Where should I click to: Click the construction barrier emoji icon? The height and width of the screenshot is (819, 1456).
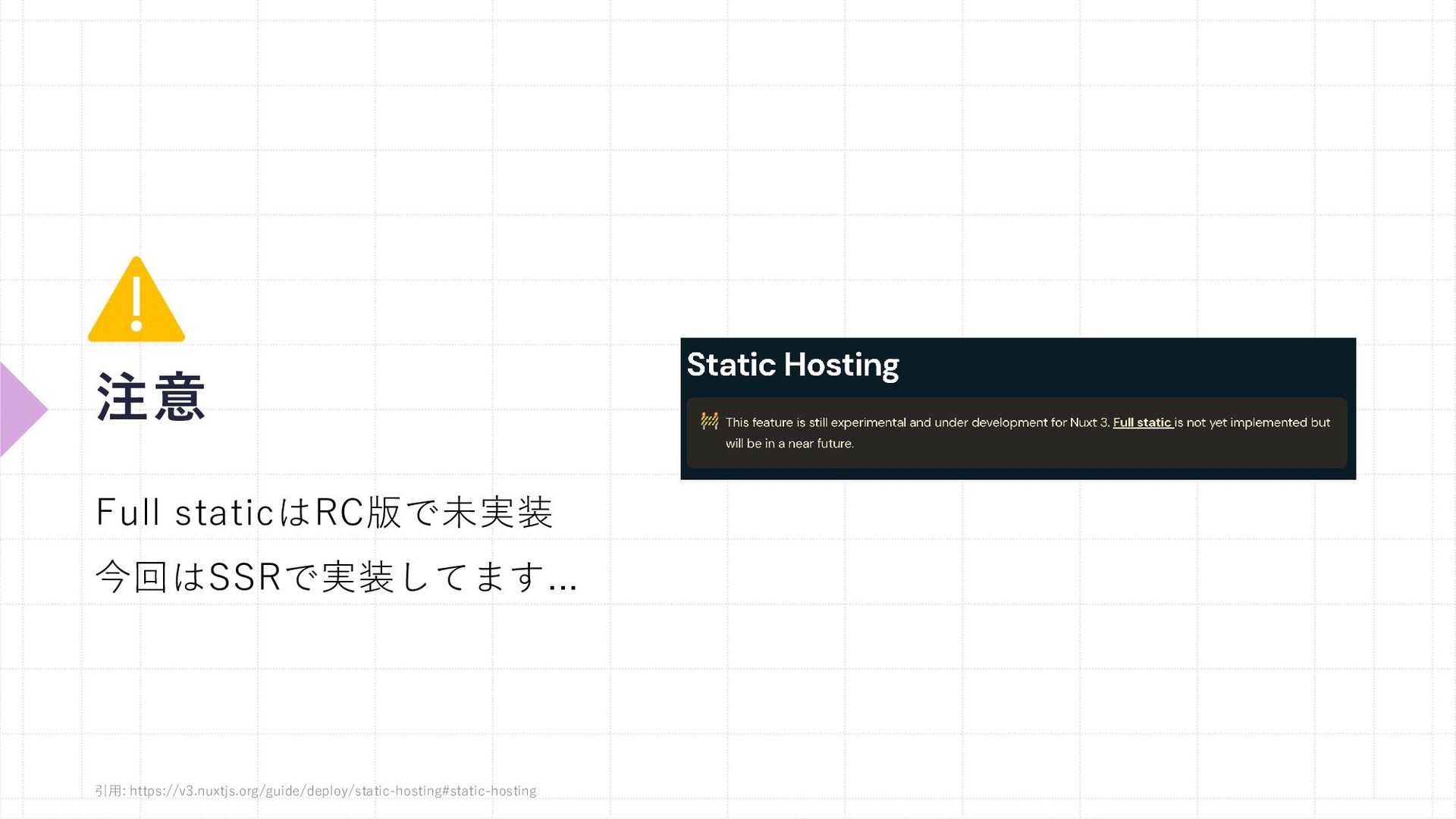pos(710,421)
